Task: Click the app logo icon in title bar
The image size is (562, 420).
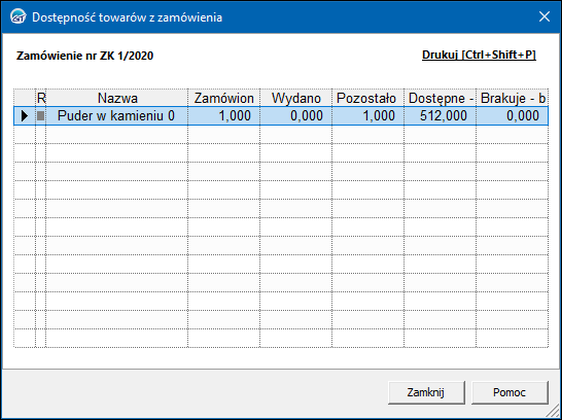Action: (x=17, y=17)
